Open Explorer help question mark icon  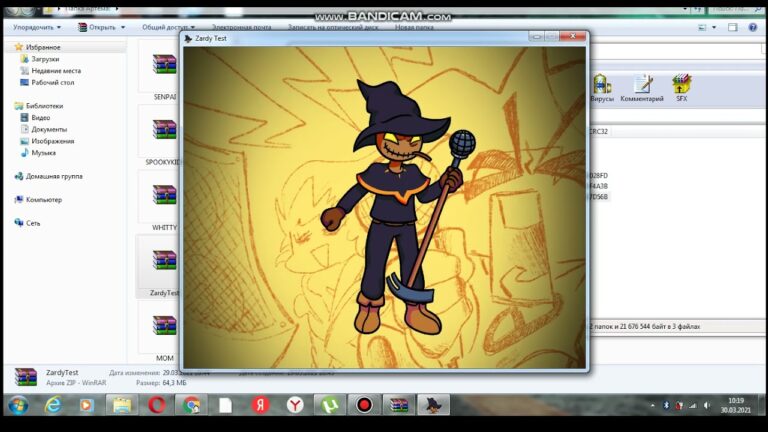coord(753,27)
